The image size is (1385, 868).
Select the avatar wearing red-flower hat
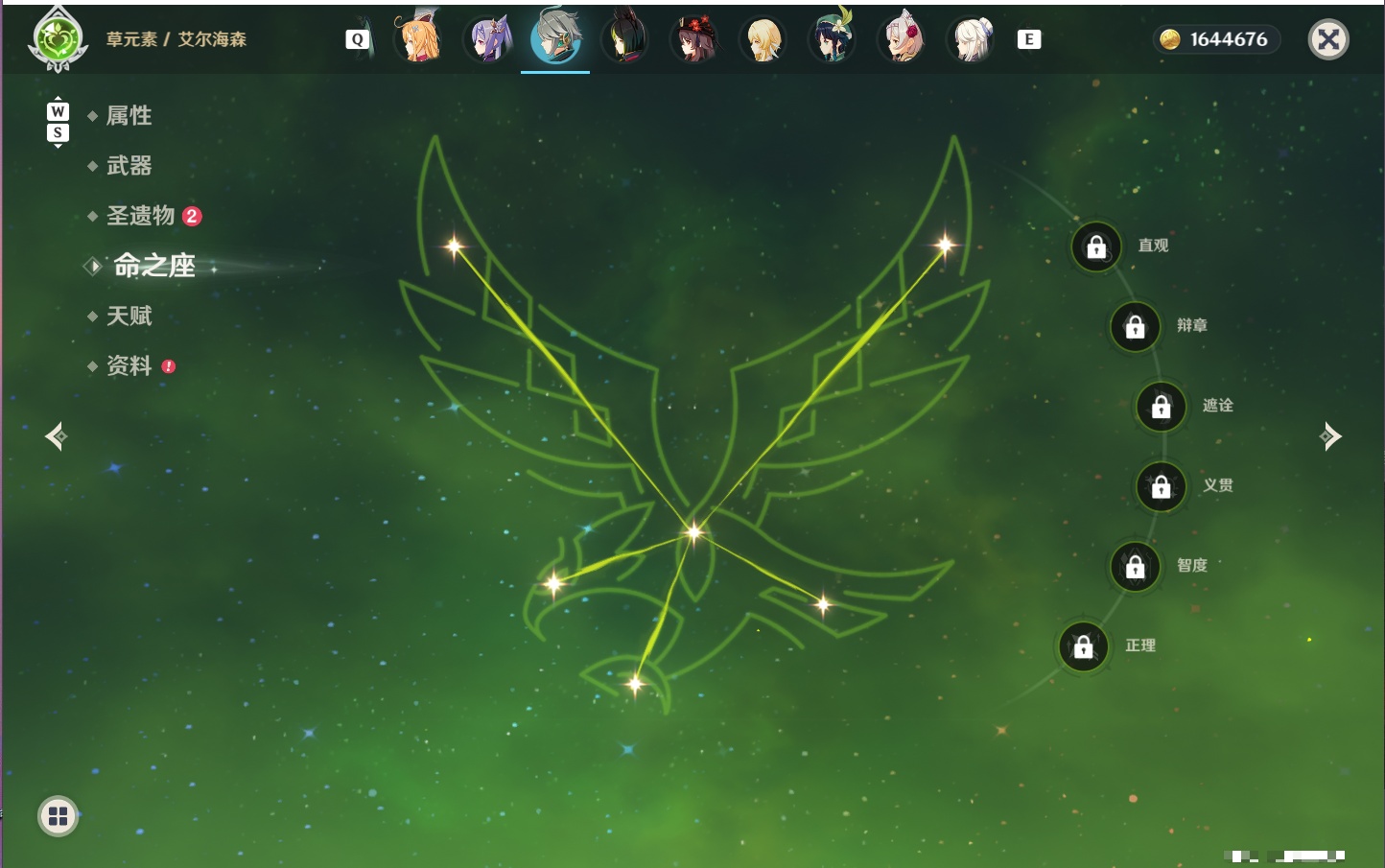[693, 39]
